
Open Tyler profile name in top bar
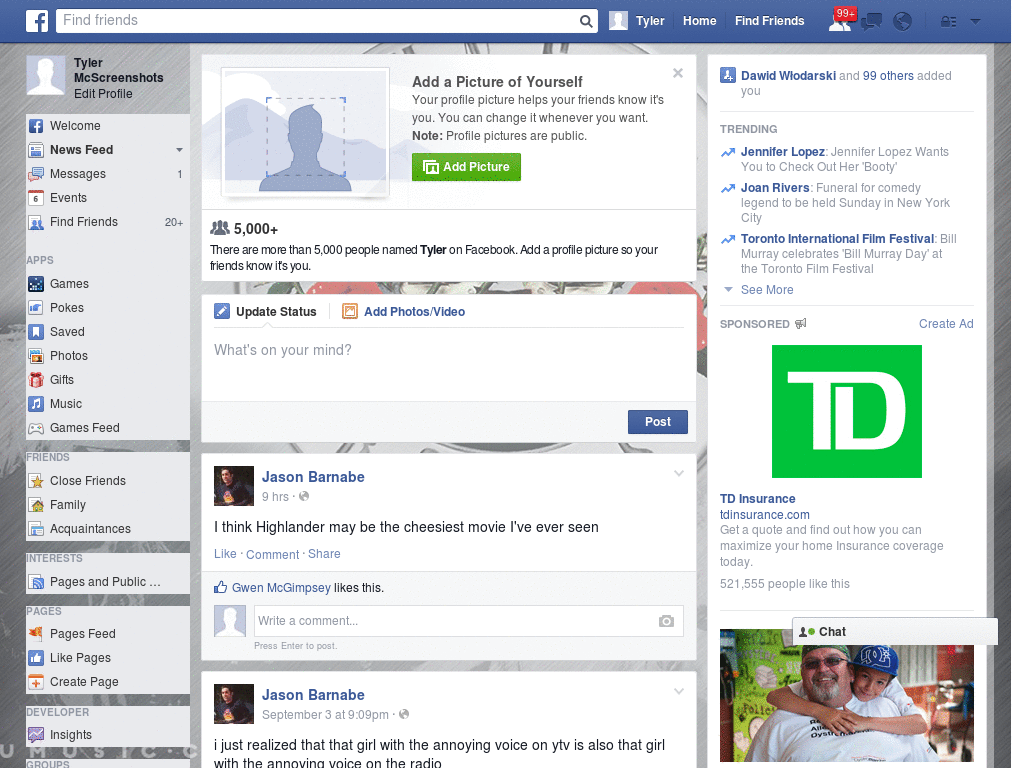coord(650,21)
